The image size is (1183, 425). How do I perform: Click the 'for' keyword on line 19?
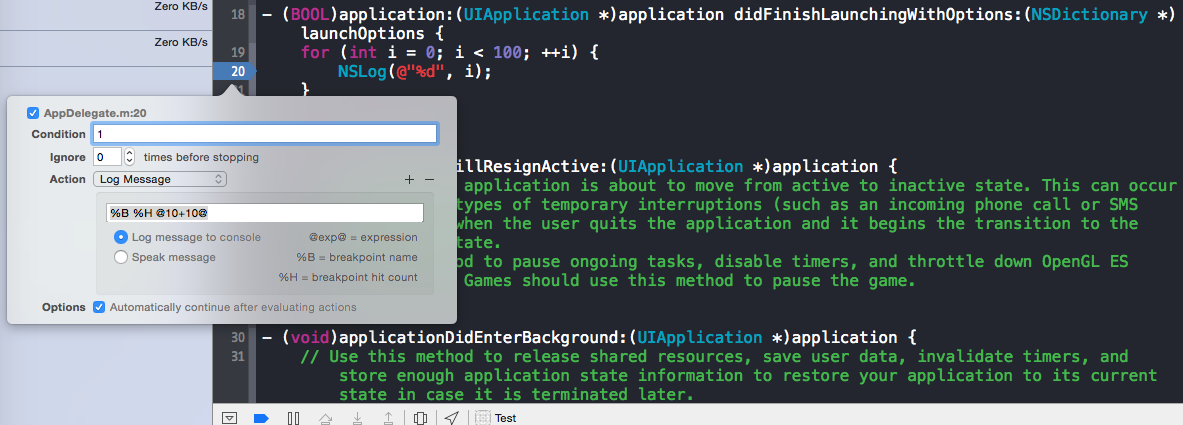click(x=315, y=53)
